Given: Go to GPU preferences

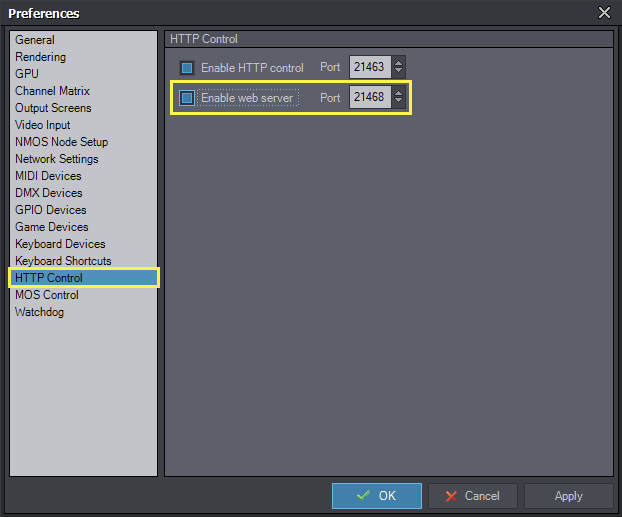Looking at the screenshot, I should coord(27,74).
